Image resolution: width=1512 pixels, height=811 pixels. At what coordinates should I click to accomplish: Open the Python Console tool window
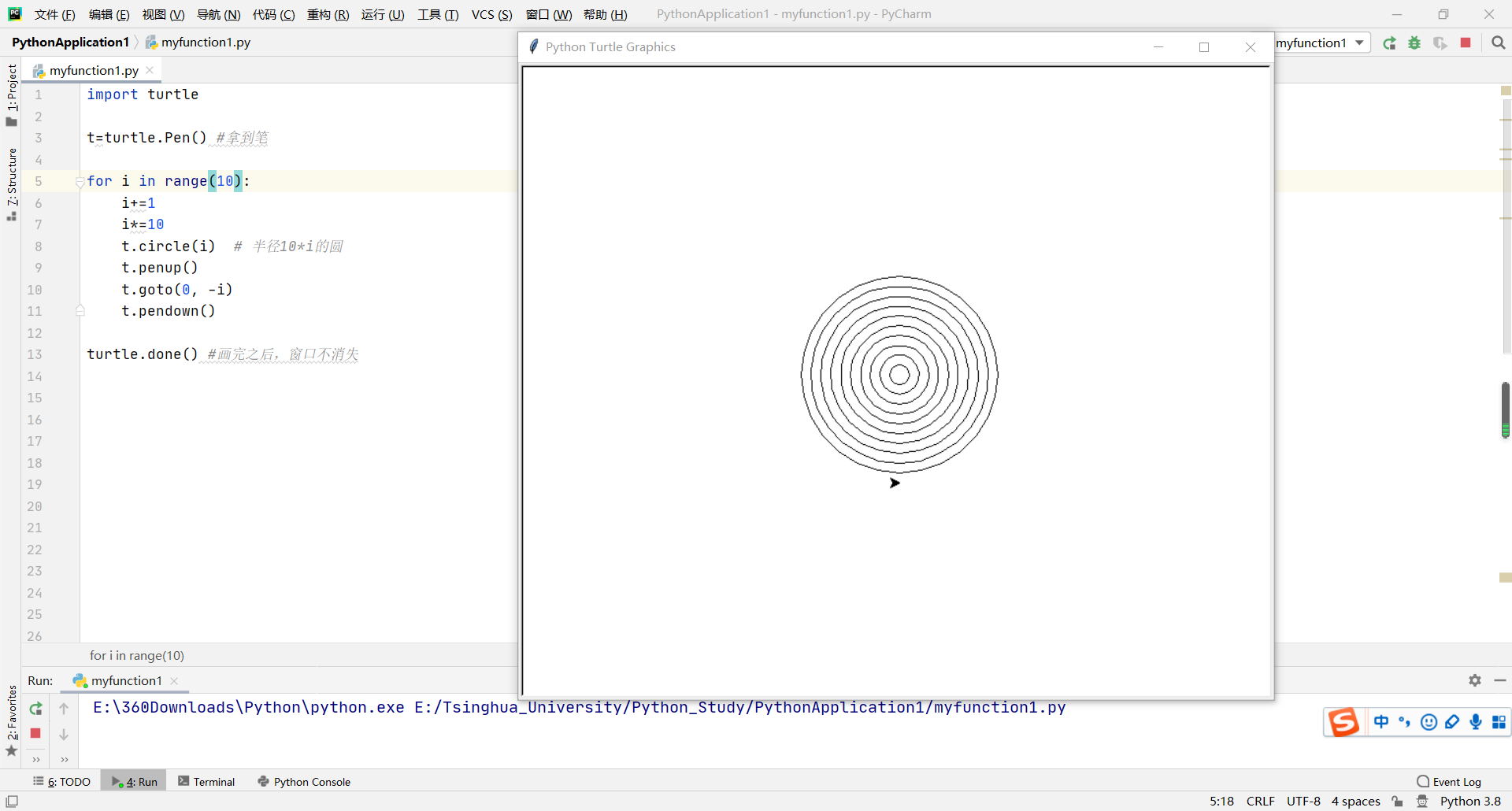point(304,781)
